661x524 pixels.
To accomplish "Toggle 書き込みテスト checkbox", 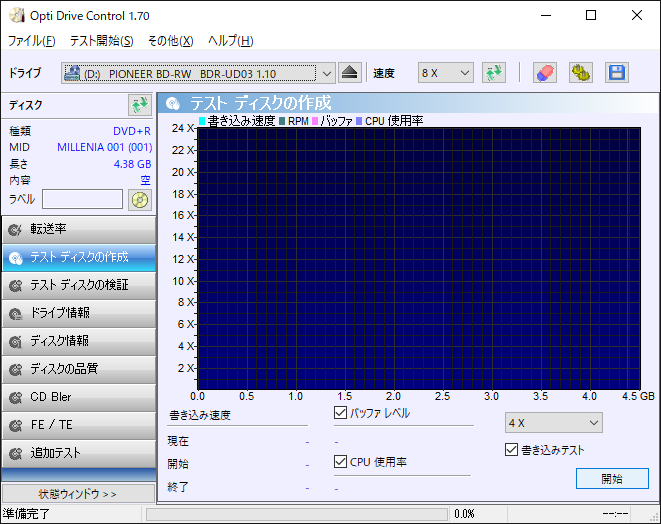I will [511, 450].
